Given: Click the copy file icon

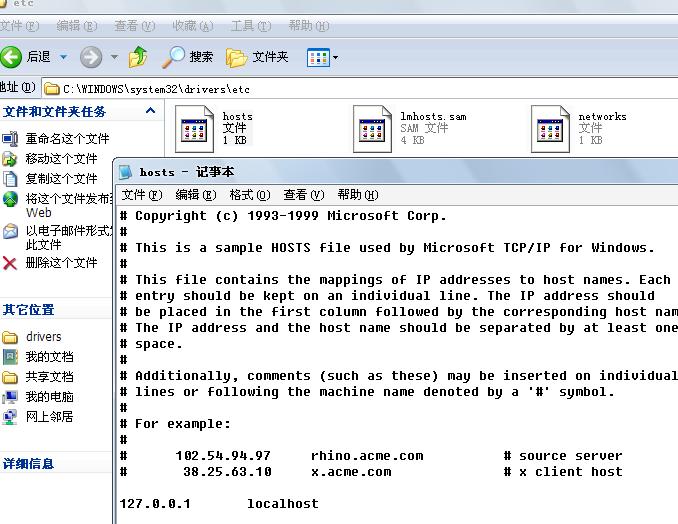Looking at the screenshot, I should click(10, 179).
